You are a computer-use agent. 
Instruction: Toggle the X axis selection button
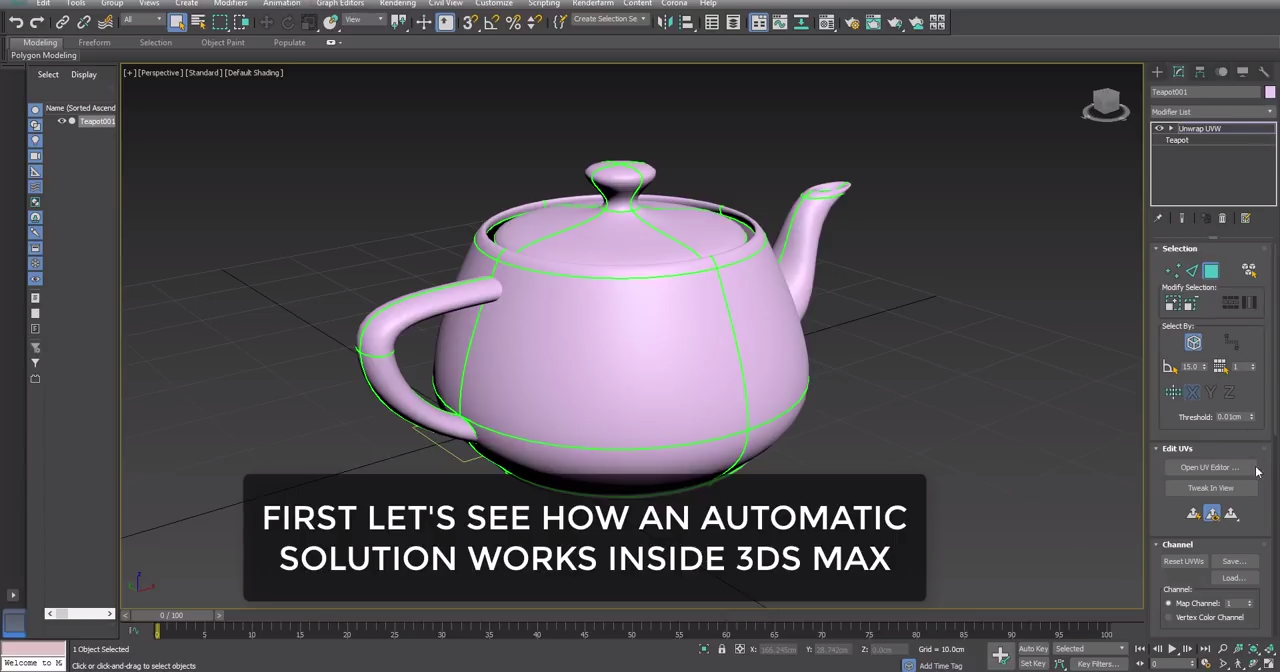[x=1192, y=393]
